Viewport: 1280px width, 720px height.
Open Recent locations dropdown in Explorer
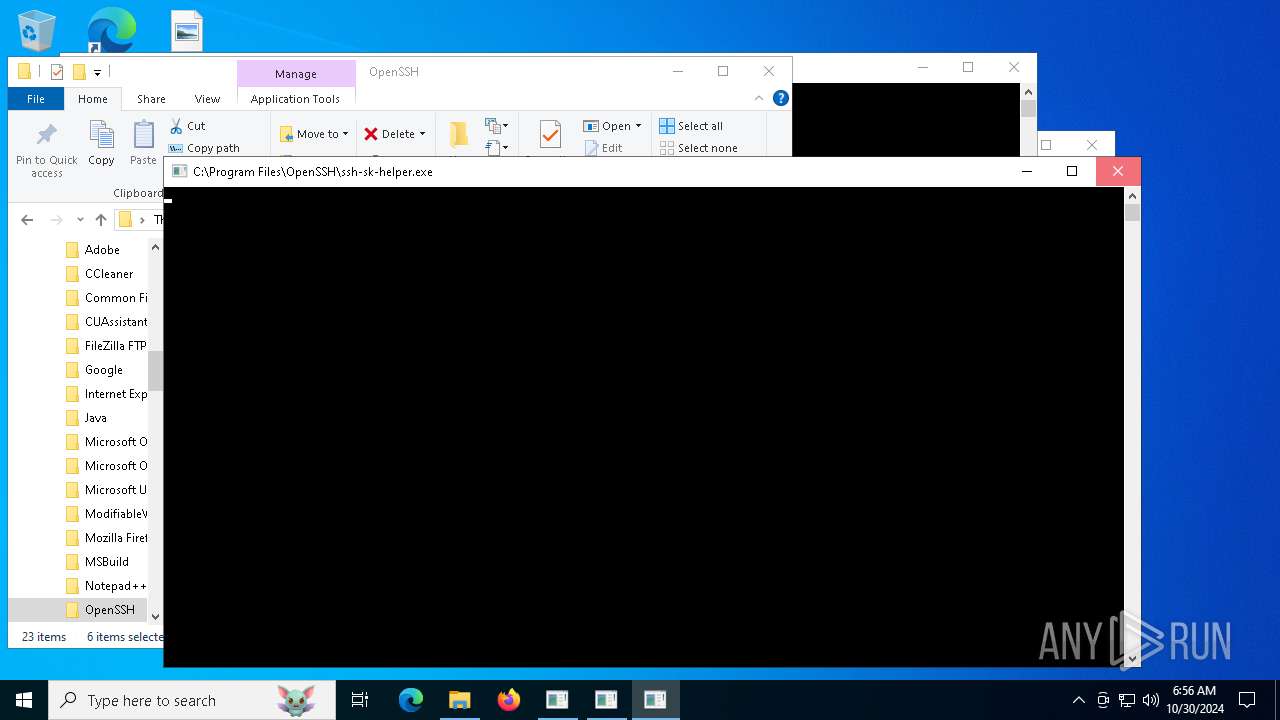(x=79, y=220)
